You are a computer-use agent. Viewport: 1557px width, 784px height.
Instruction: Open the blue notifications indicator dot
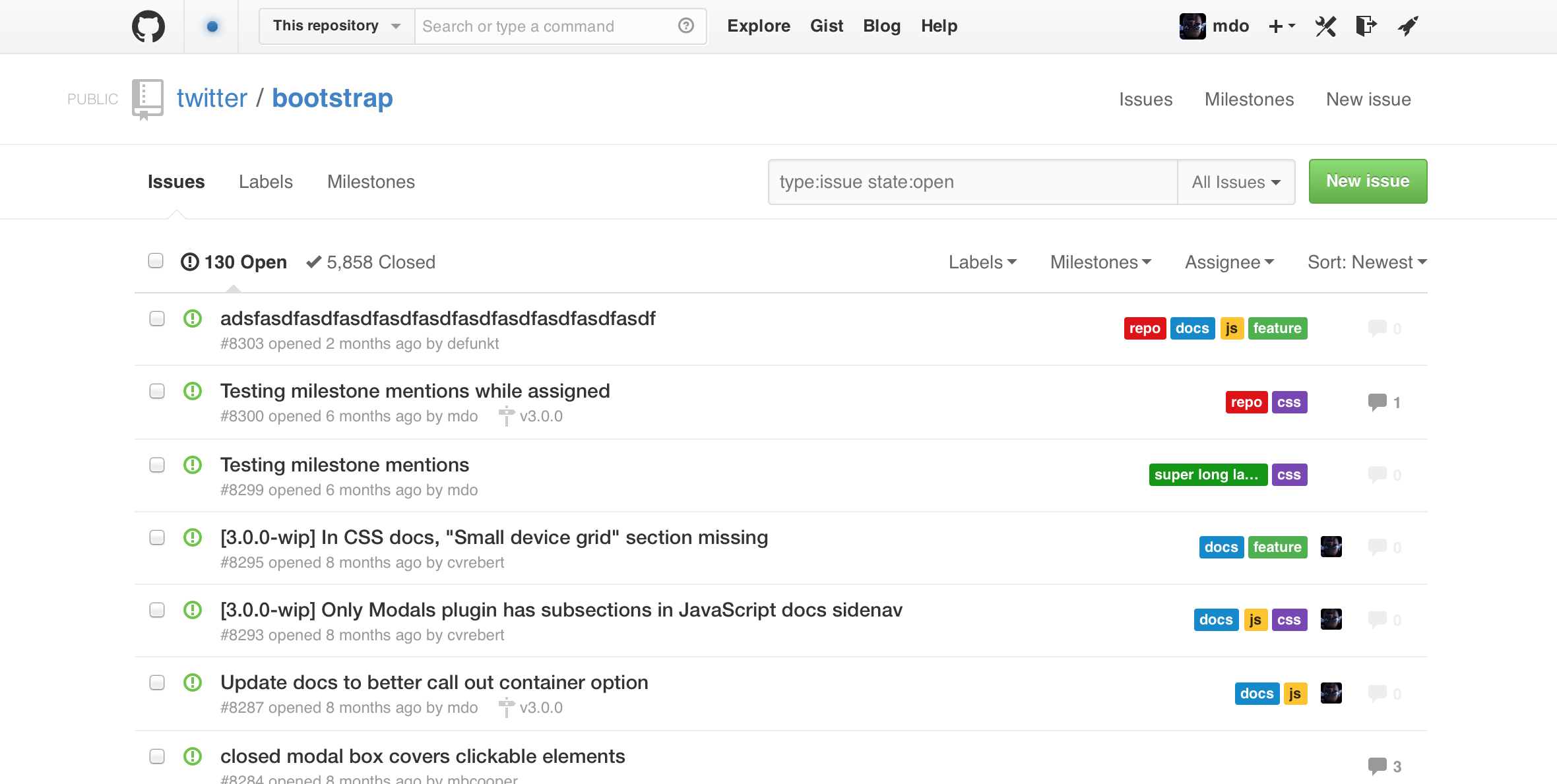(x=212, y=26)
